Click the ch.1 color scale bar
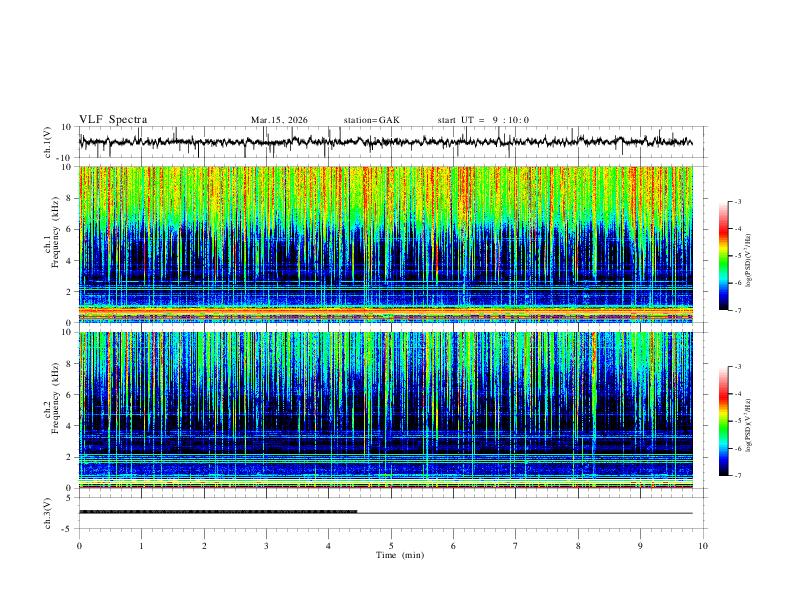Screen dimensions: 792x612 [724, 256]
